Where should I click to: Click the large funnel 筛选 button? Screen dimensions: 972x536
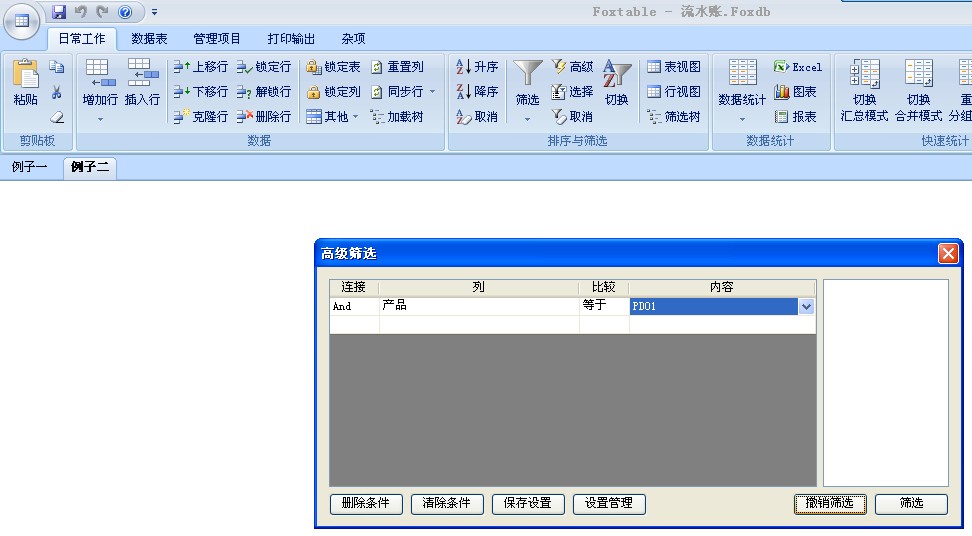point(528,82)
